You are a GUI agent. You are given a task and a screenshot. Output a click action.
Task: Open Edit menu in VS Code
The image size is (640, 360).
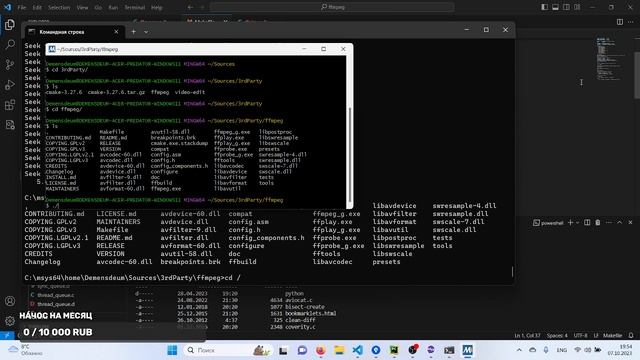tap(37, 7)
